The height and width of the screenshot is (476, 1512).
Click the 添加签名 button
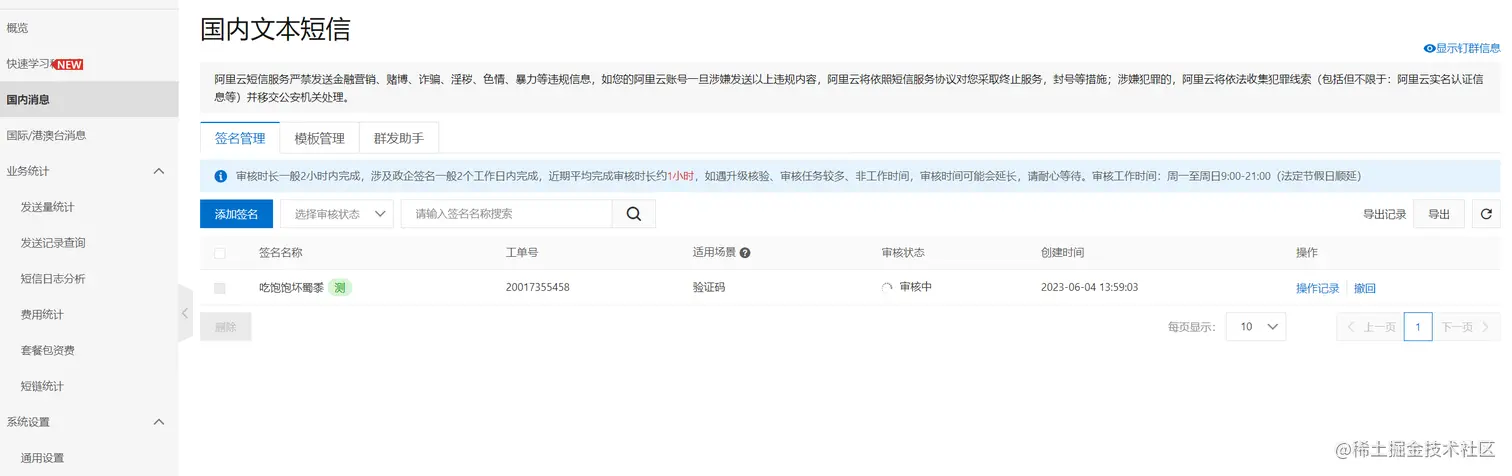236,214
